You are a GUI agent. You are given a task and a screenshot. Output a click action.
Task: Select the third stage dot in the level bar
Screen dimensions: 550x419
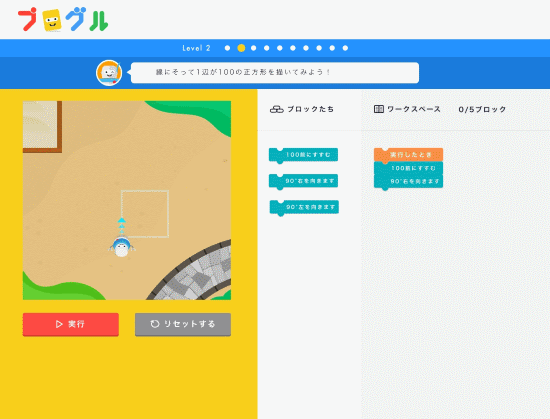coord(254,48)
